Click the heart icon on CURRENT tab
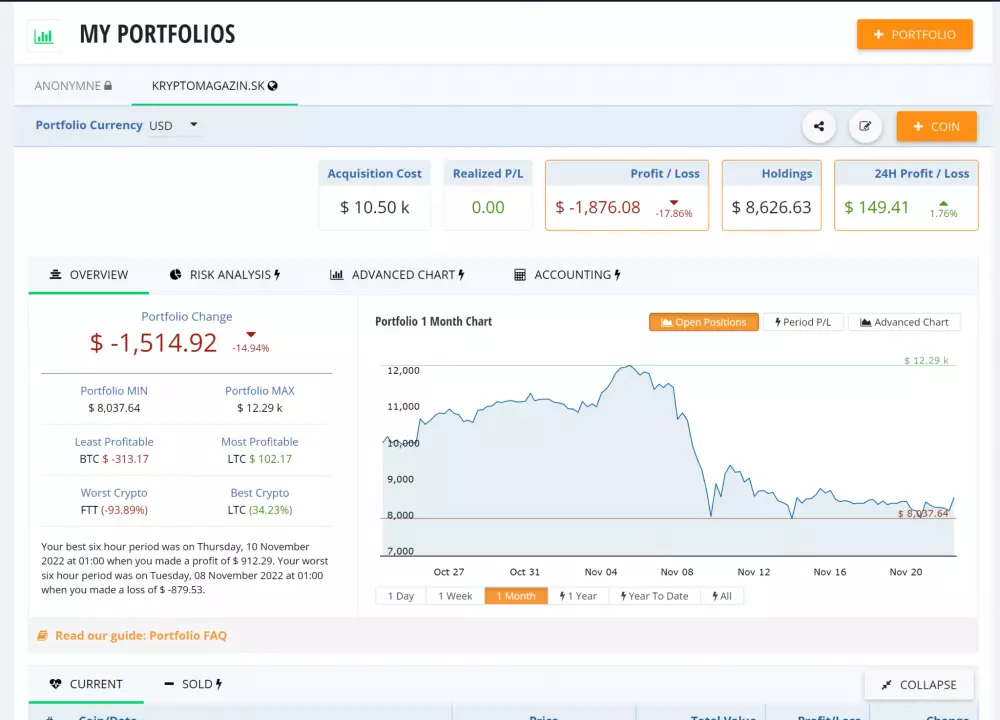This screenshot has width=1000, height=720. 57,684
